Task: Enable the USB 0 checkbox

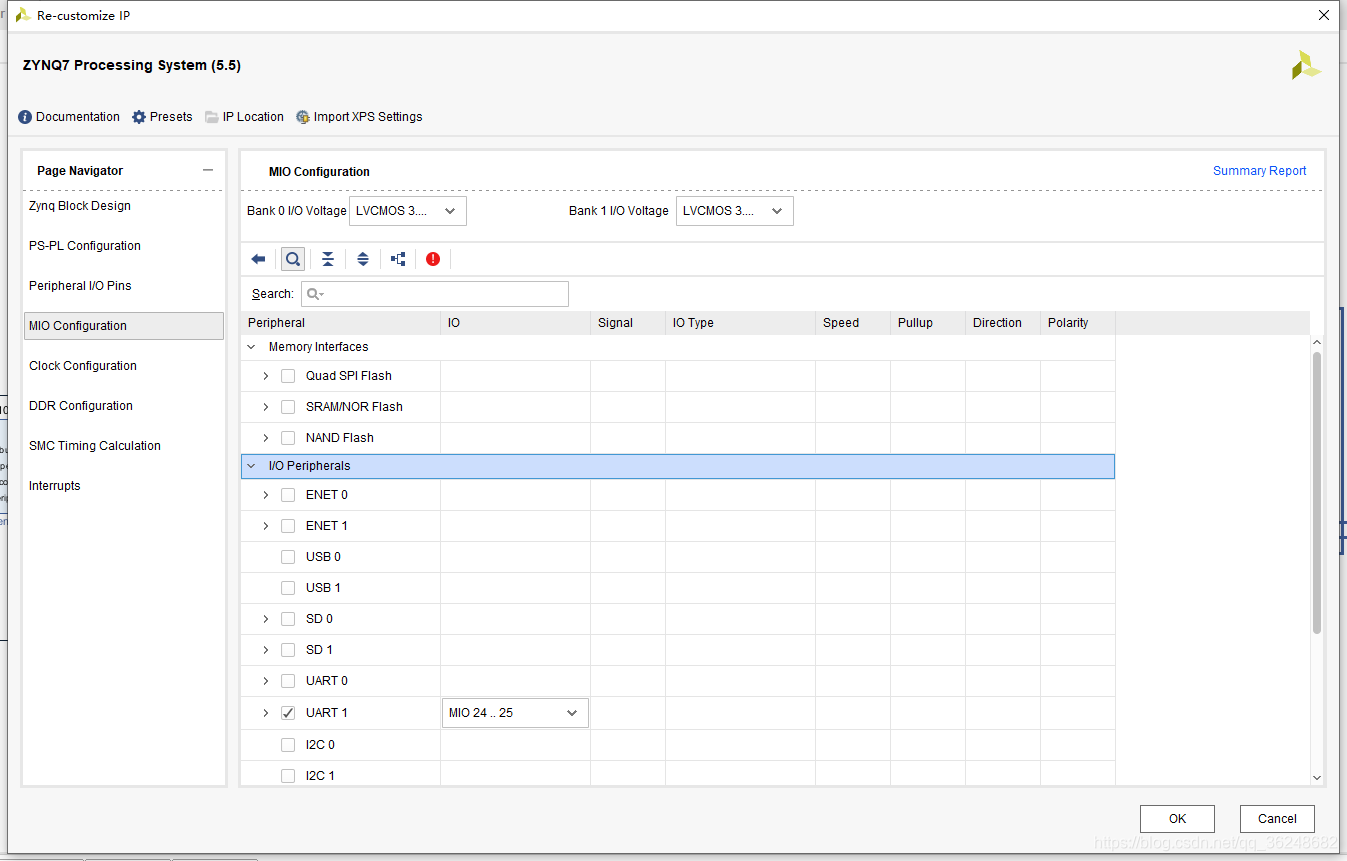Action: coord(288,557)
